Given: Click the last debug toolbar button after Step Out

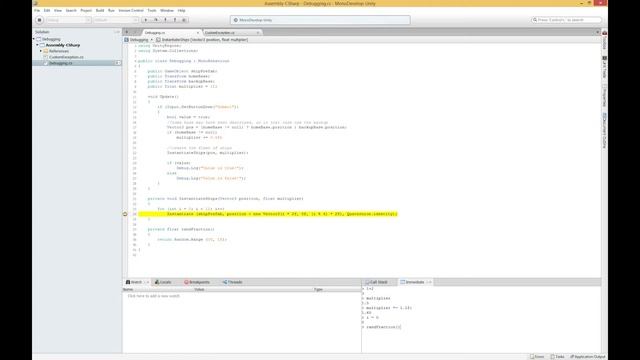Looking at the screenshot, I should [x=184, y=20].
